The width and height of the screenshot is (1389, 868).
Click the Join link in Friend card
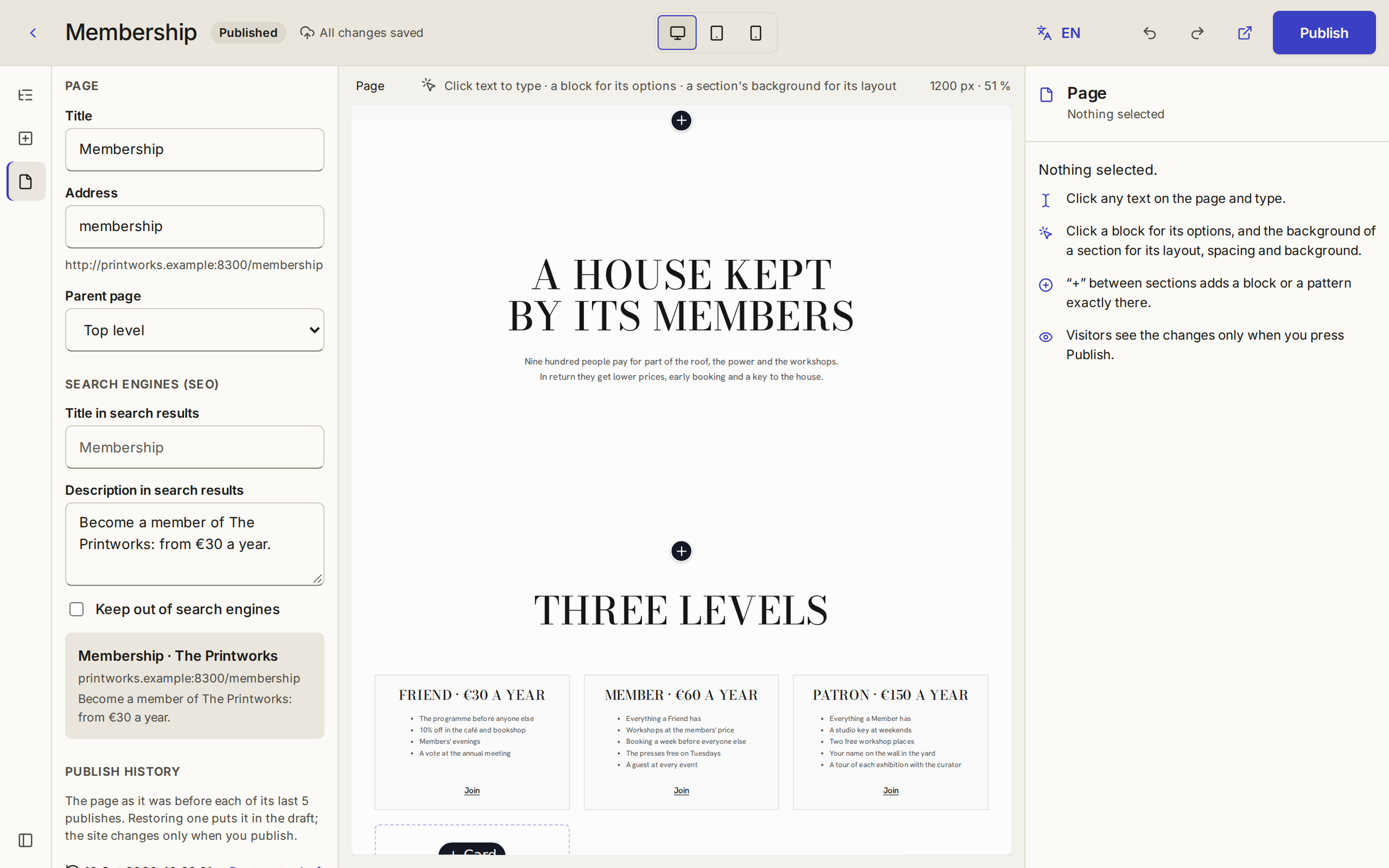point(472,790)
